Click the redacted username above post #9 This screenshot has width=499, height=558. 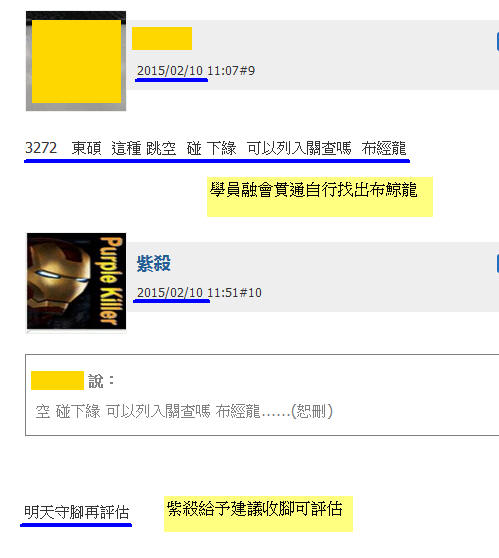[162, 38]
